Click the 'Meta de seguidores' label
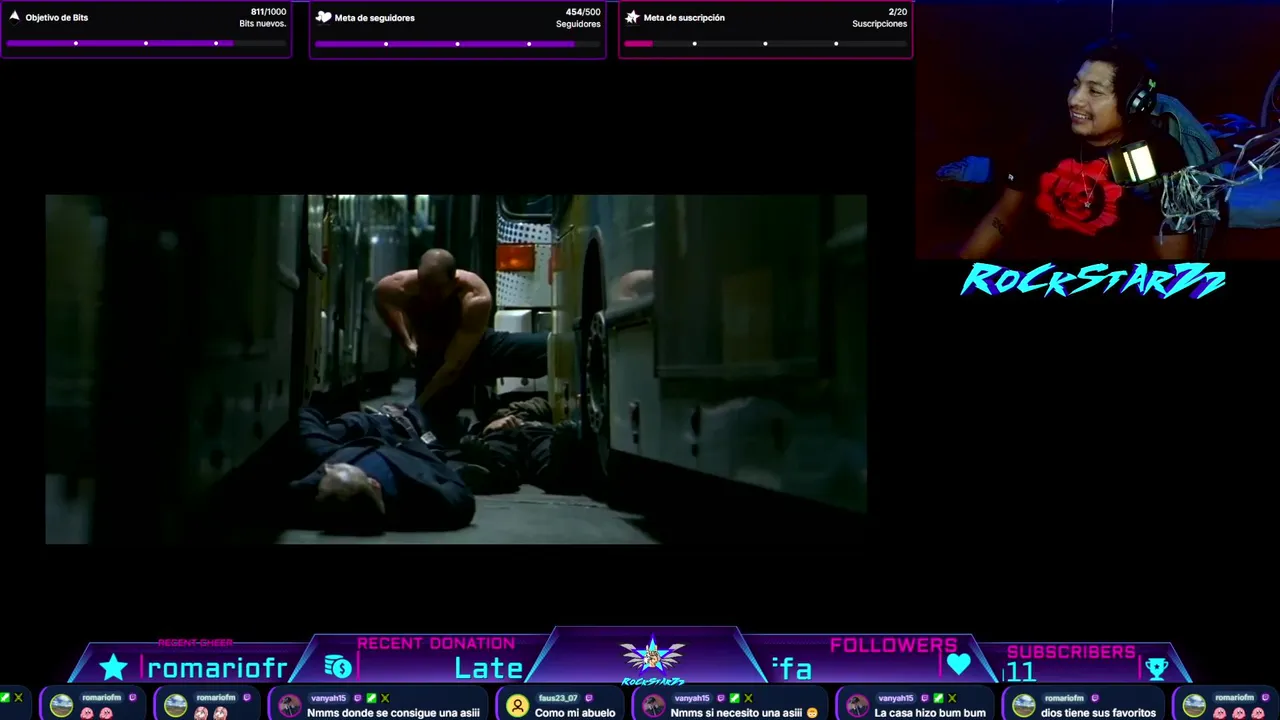This screenshot has width=1280, height=720. (x=374, y=18)
